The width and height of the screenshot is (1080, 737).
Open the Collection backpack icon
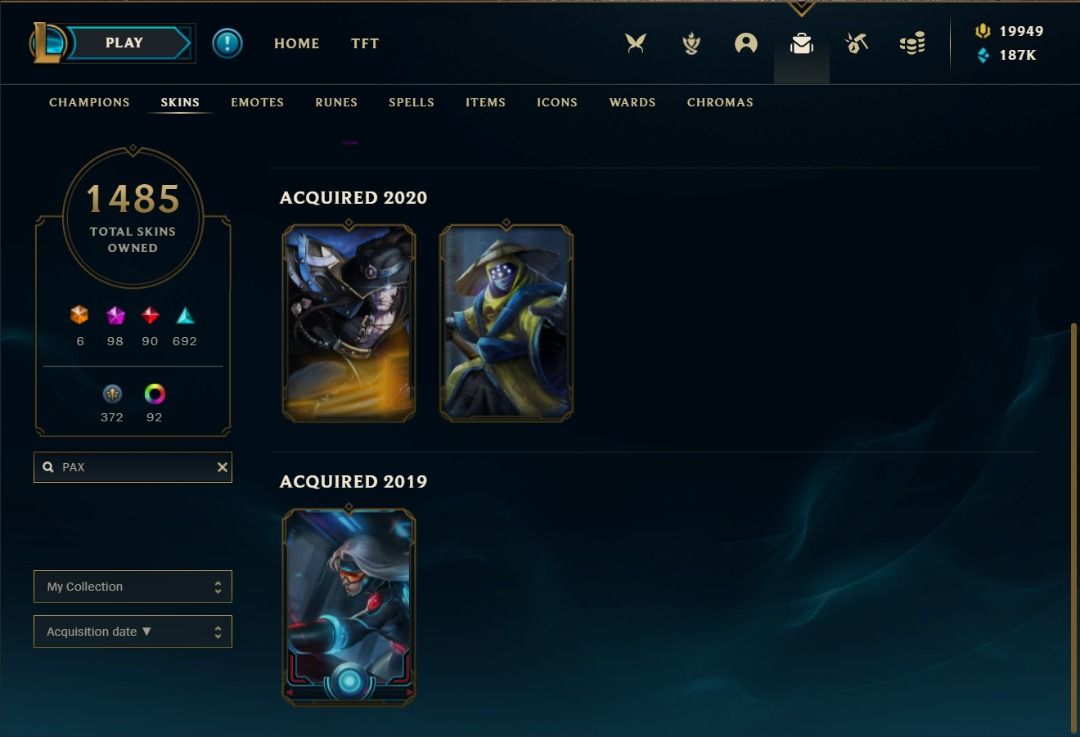click(x=802, y=44)
